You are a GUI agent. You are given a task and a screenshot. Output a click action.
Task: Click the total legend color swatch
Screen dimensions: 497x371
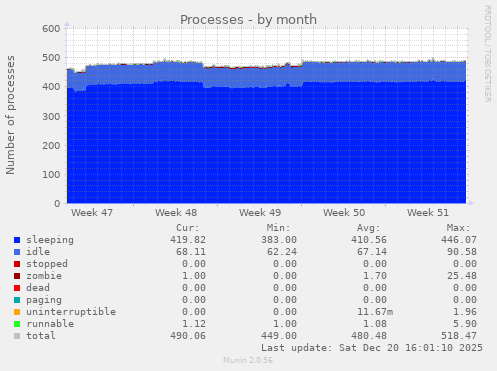click(17, 336)
